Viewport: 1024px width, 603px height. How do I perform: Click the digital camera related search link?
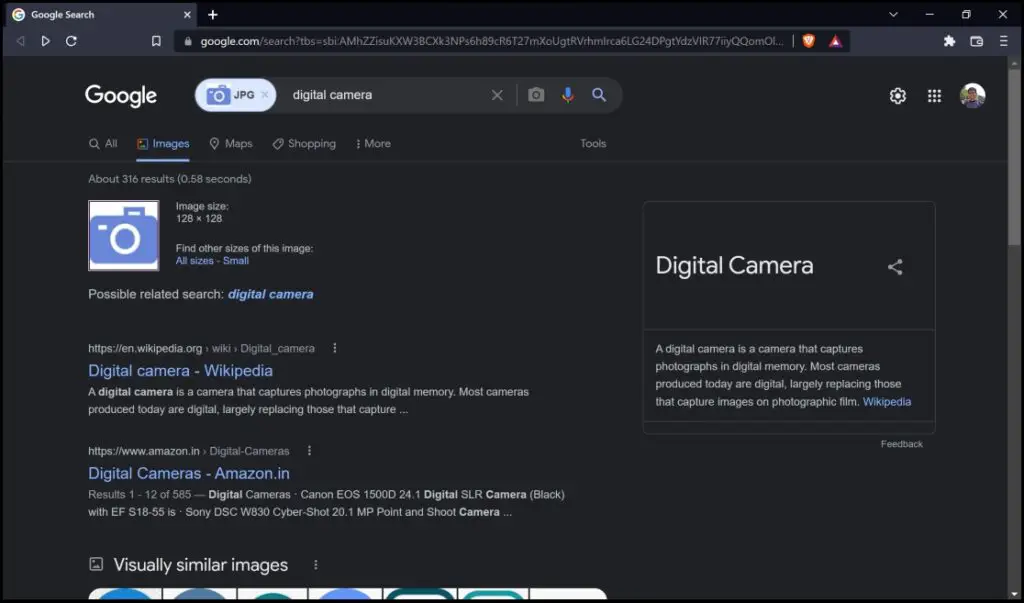click(x=270, y=295)
